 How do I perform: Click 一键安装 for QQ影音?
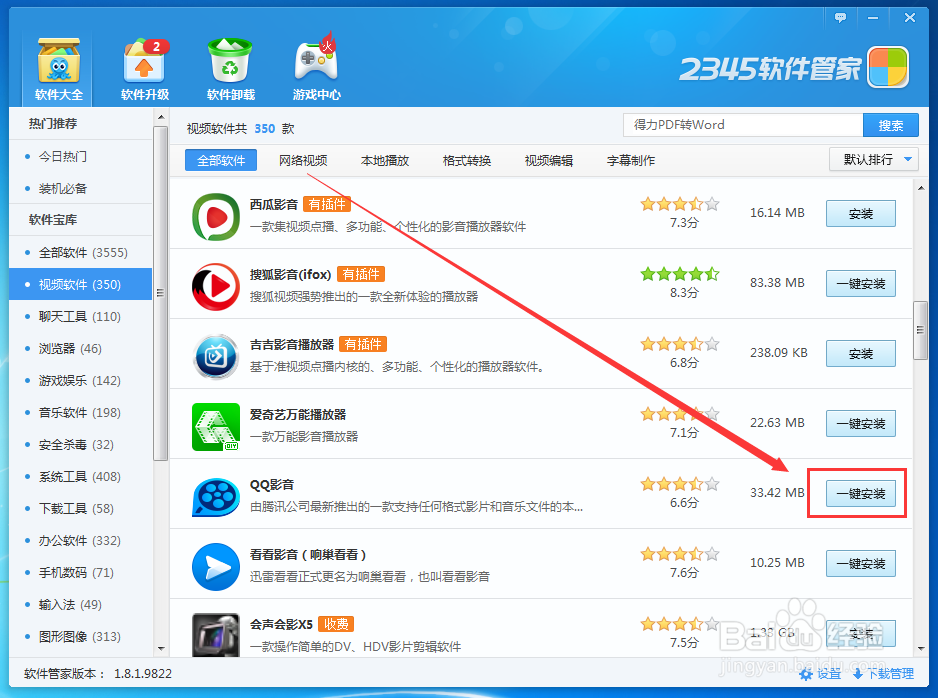point(861,493)
